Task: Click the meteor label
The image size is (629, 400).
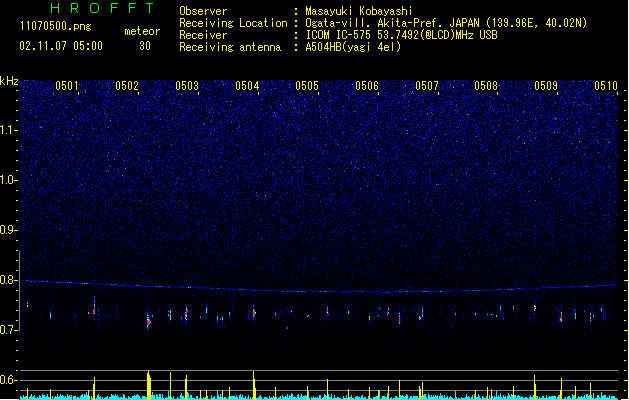Action: coord(142,31)
